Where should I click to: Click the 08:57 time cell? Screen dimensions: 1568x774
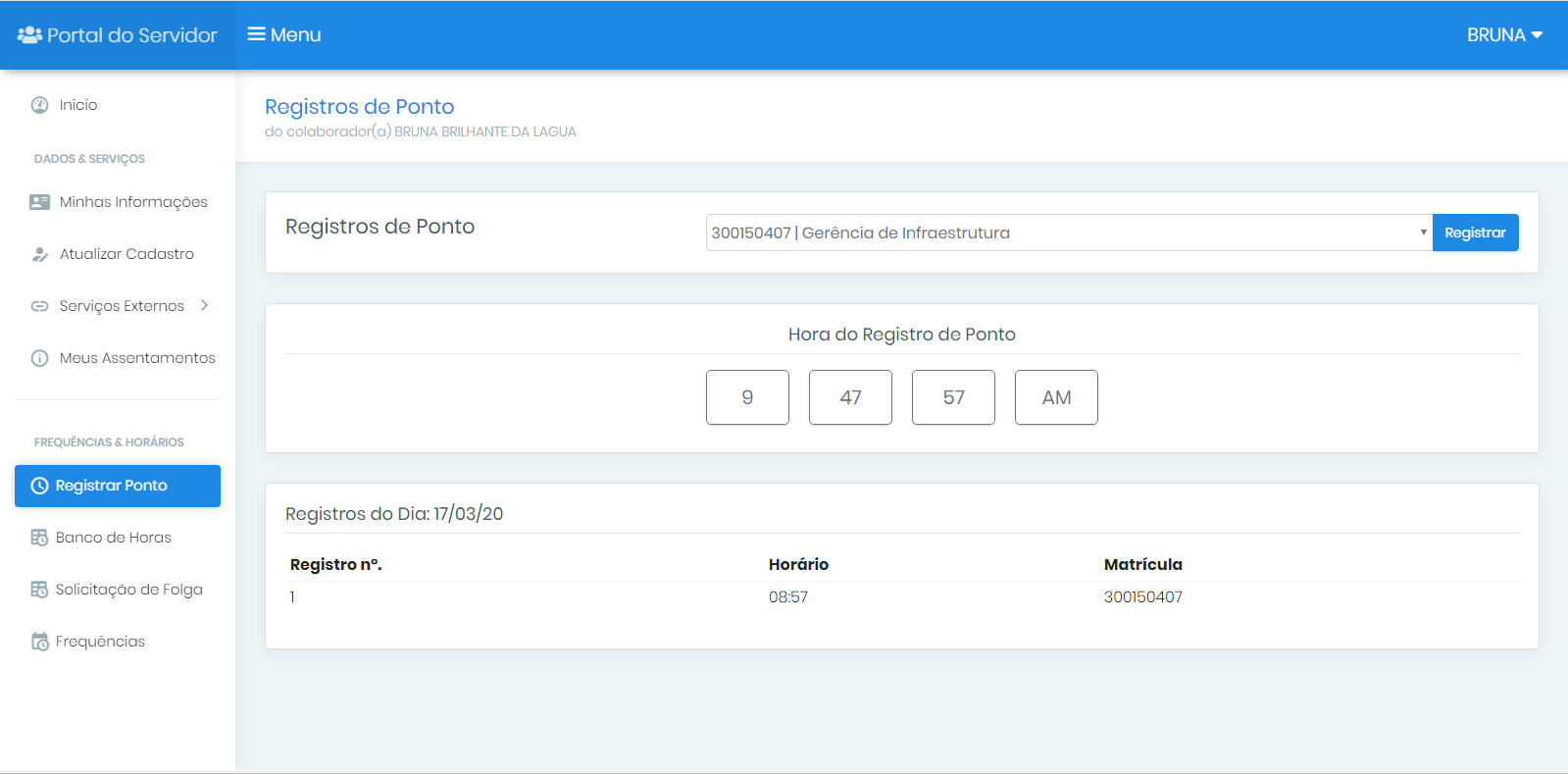[788, 596]
